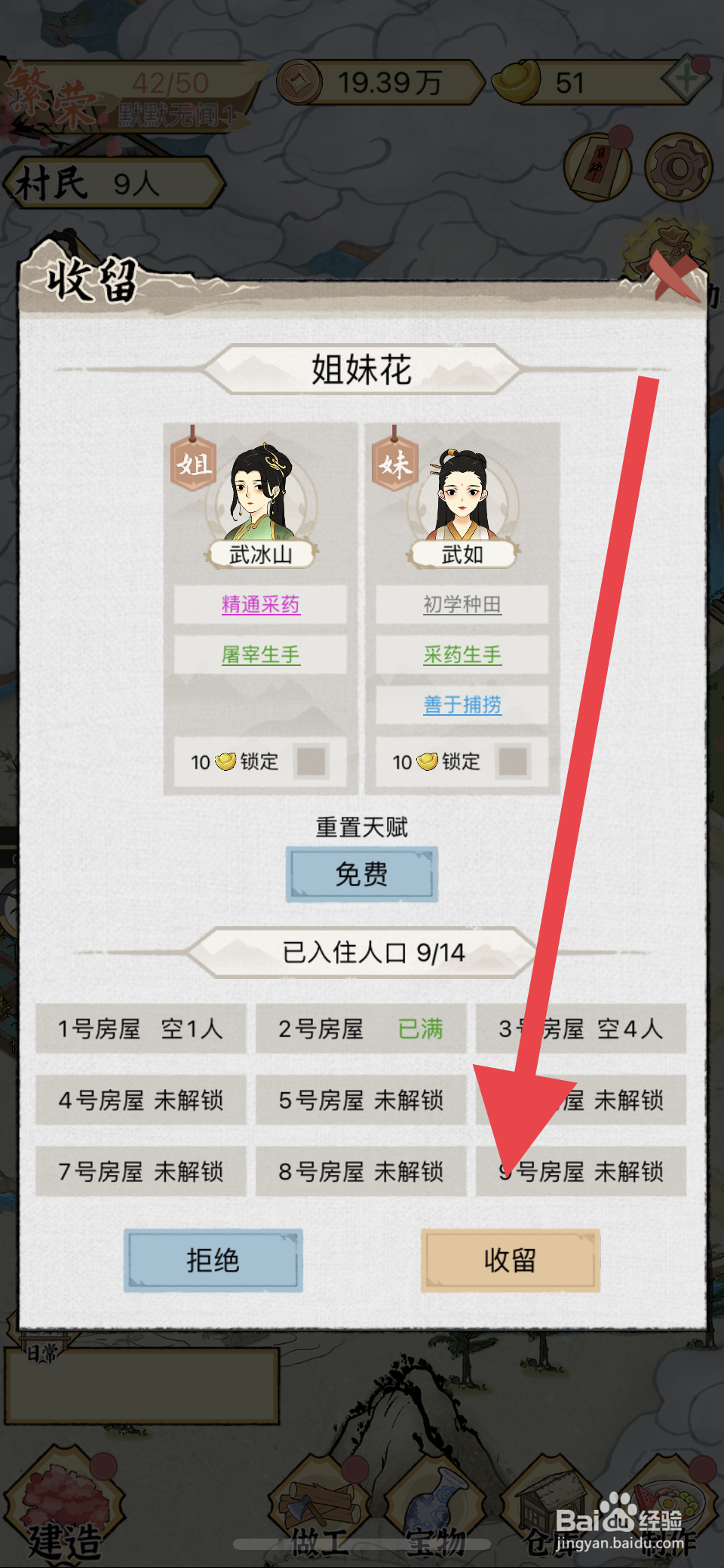Open the 建造 build menu icon

66,1501
